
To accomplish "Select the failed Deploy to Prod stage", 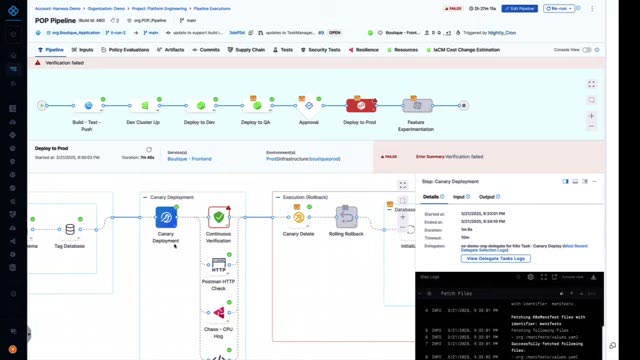I will [x=361, y=106].
